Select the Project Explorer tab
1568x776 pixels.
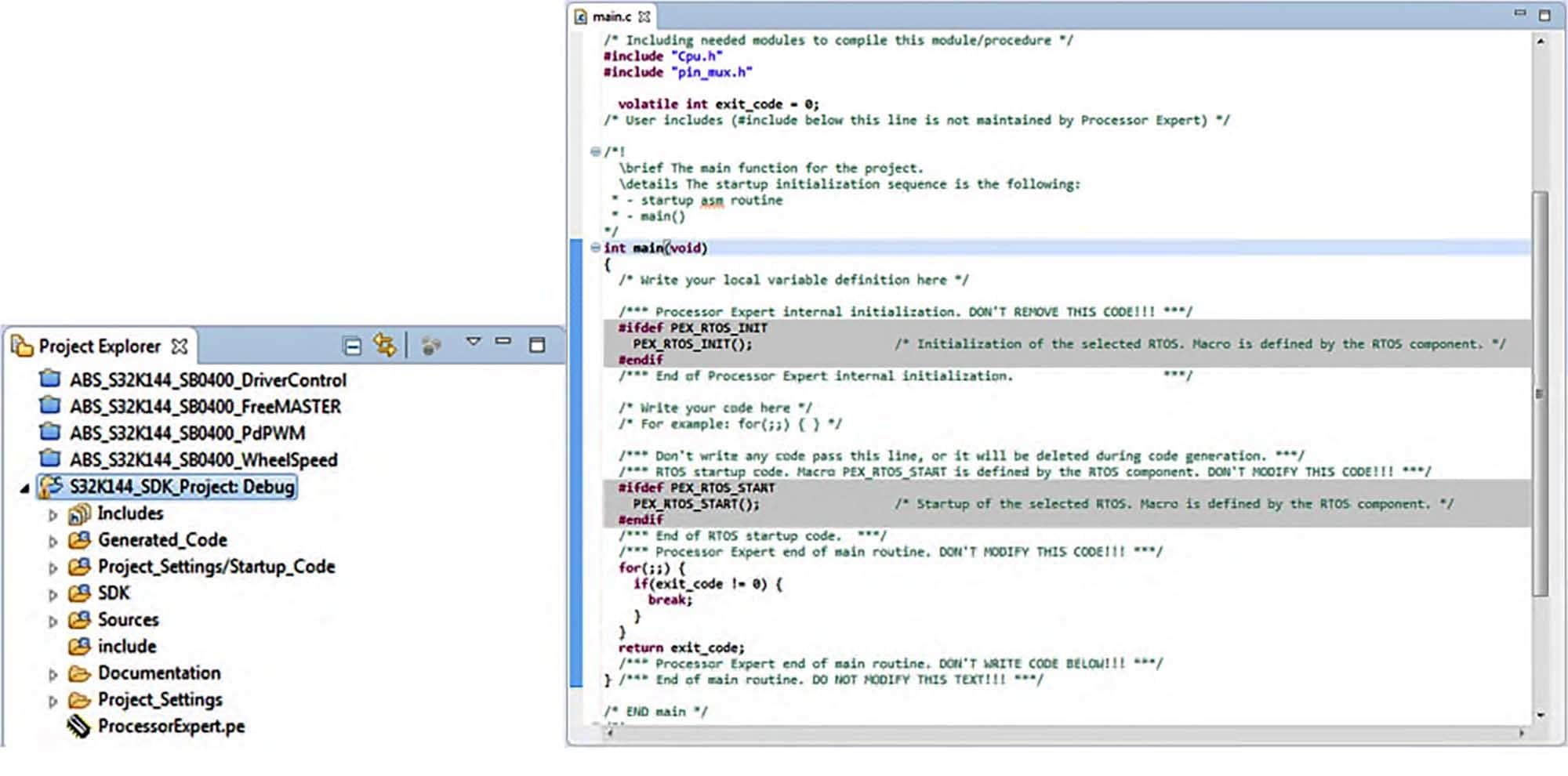coord(100,346)
